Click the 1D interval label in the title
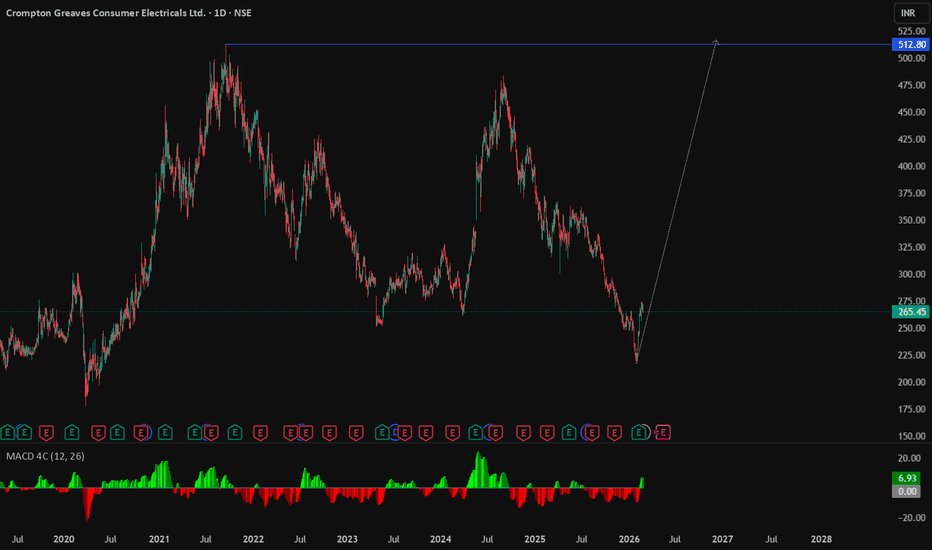 [220, 12]
